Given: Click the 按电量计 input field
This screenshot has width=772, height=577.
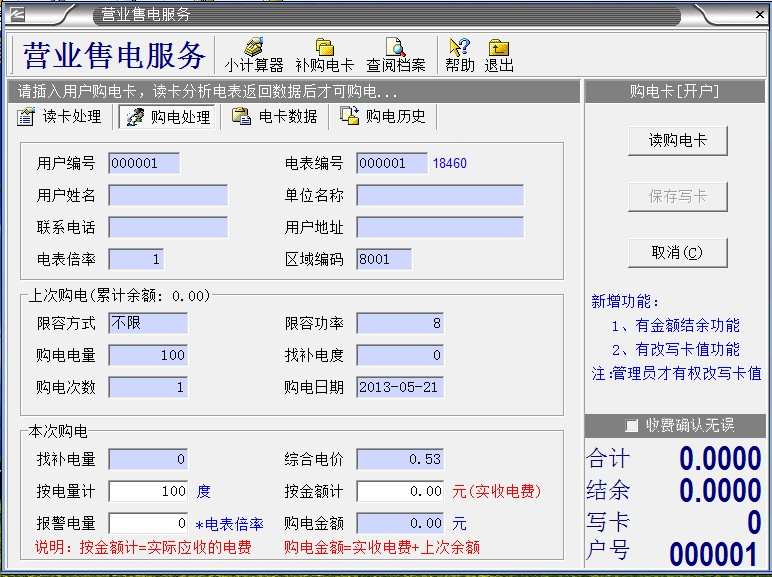Looking at the screenshot, I should pos(148,491).
